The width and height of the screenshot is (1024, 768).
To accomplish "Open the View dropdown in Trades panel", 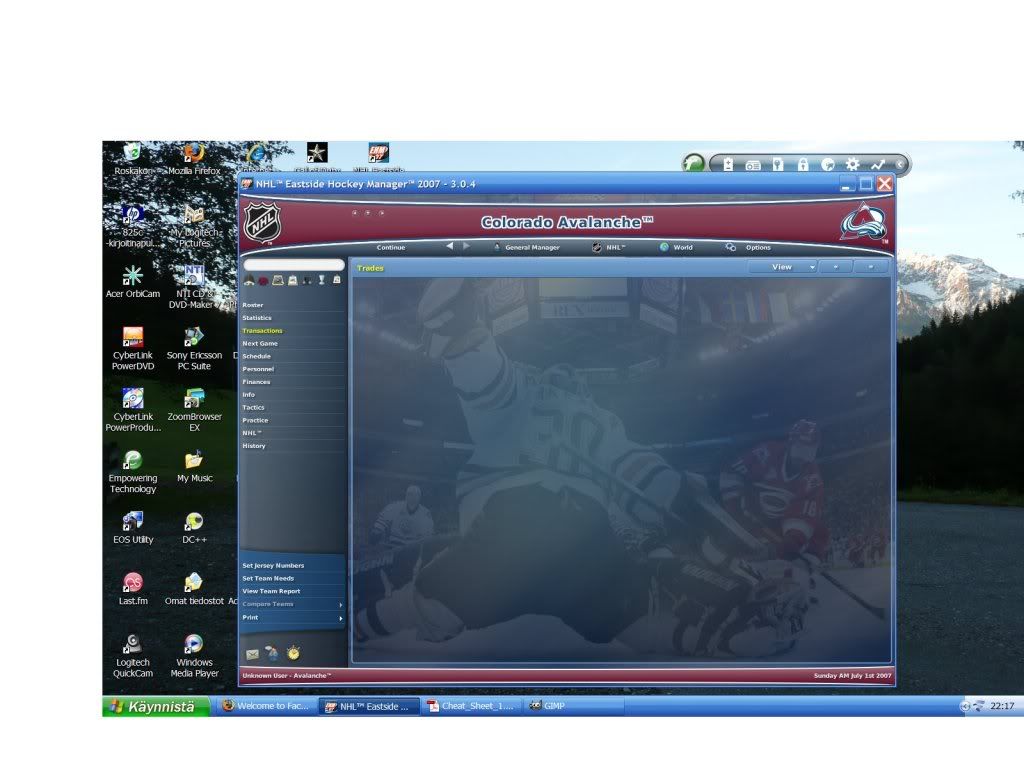I will pyautogui.click(x=783, y=267).
